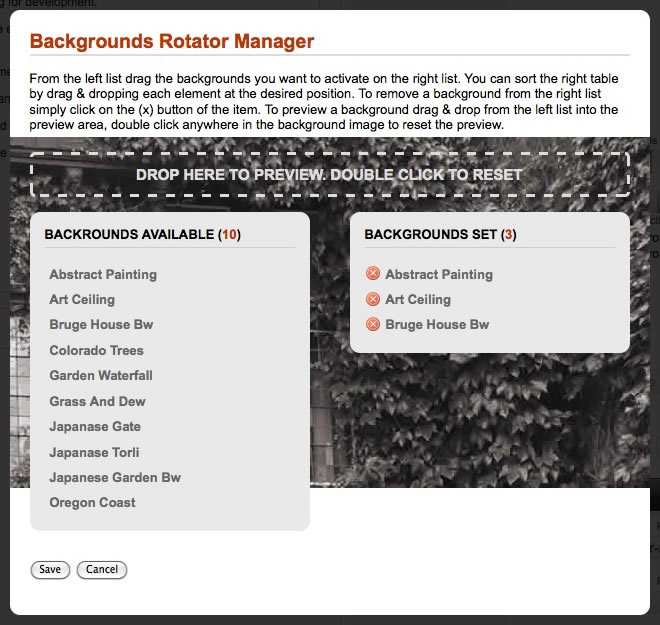Pick Japanase Torli from the list
This screenshot has height=625, width=660.
(94, 452)
